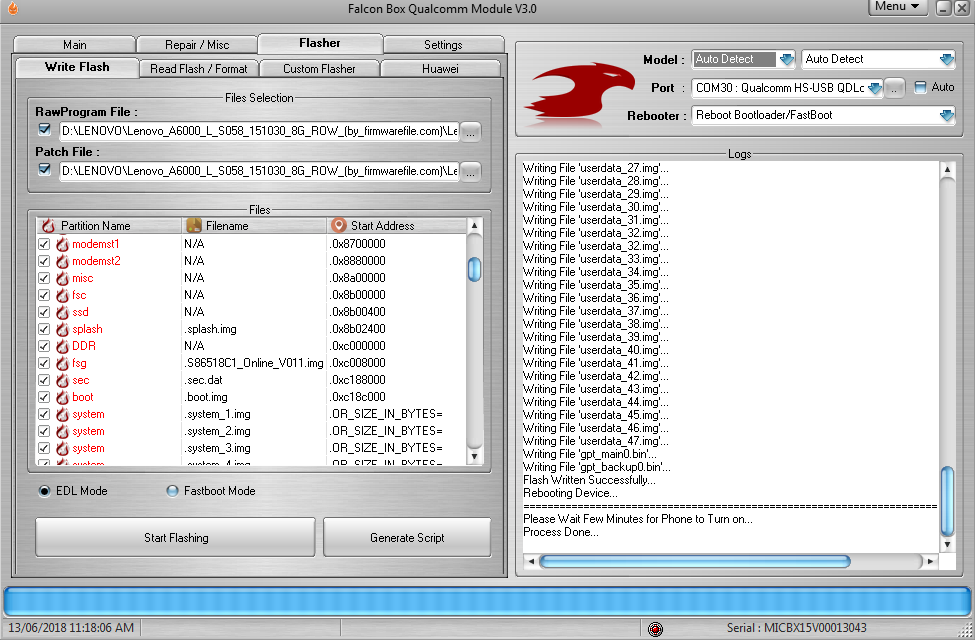
Task: Open the Port COM30 dropdown
Action: (x=874, y=88)
